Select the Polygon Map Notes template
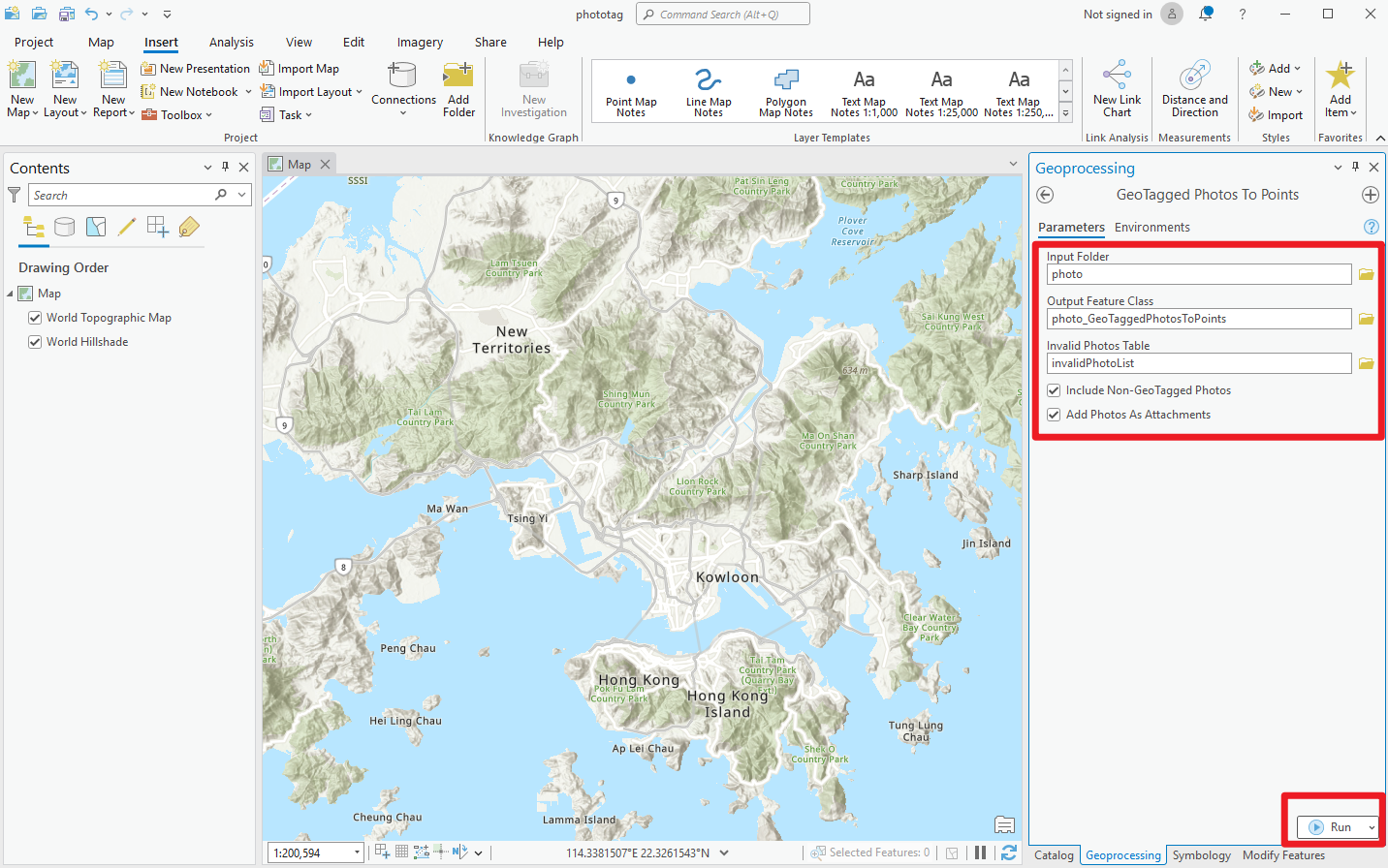Screen dimensions: 1388x868 [785, 89]
